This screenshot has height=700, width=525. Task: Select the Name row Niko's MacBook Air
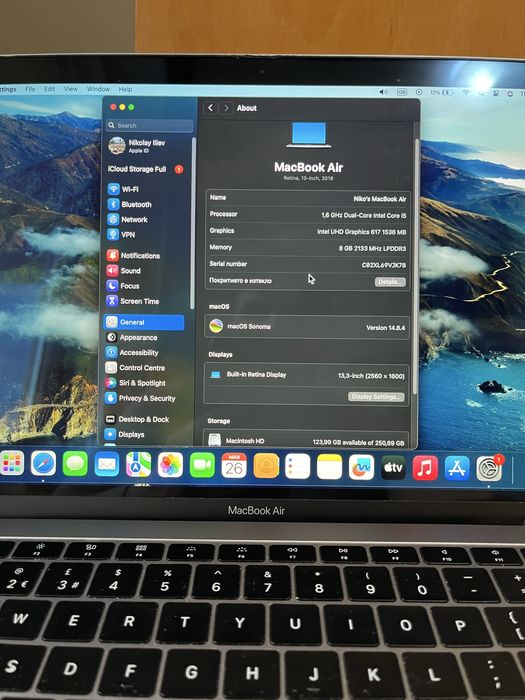(x=308, y=198)
